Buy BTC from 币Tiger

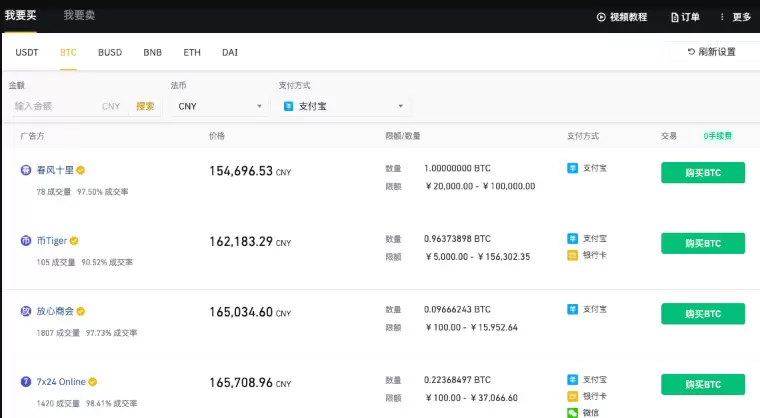click(703, 243)
